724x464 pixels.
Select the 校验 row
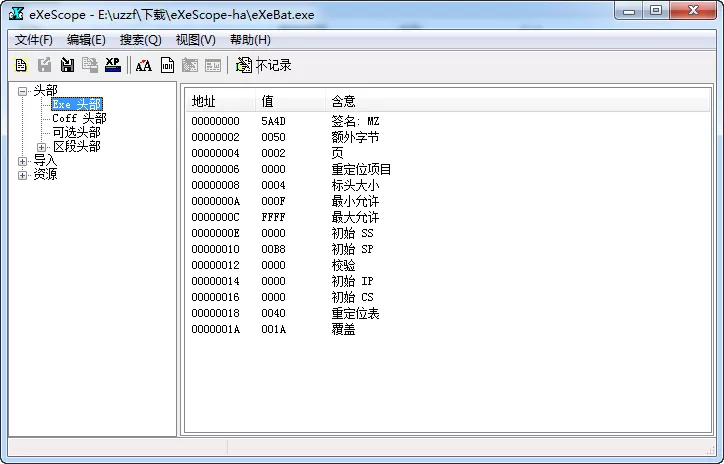tap(447, 265)
